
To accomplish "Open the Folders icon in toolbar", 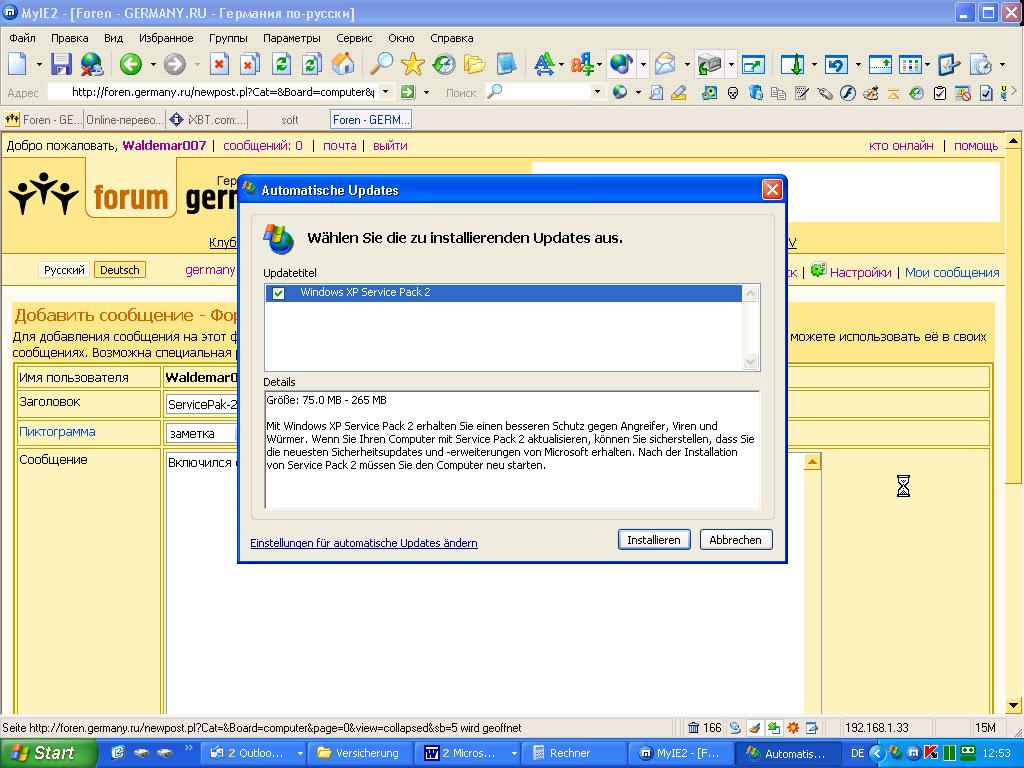I will [x=475, y=64].
